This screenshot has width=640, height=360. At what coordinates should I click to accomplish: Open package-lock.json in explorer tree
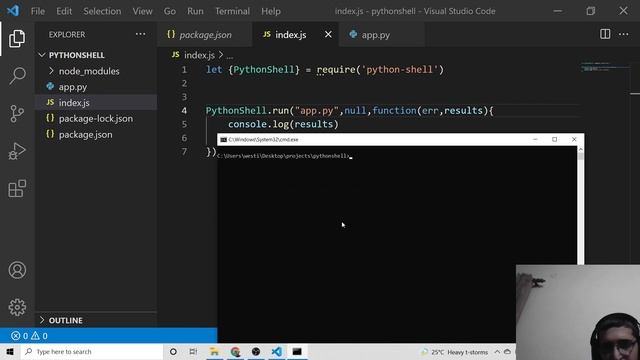(x=96, y=119)
